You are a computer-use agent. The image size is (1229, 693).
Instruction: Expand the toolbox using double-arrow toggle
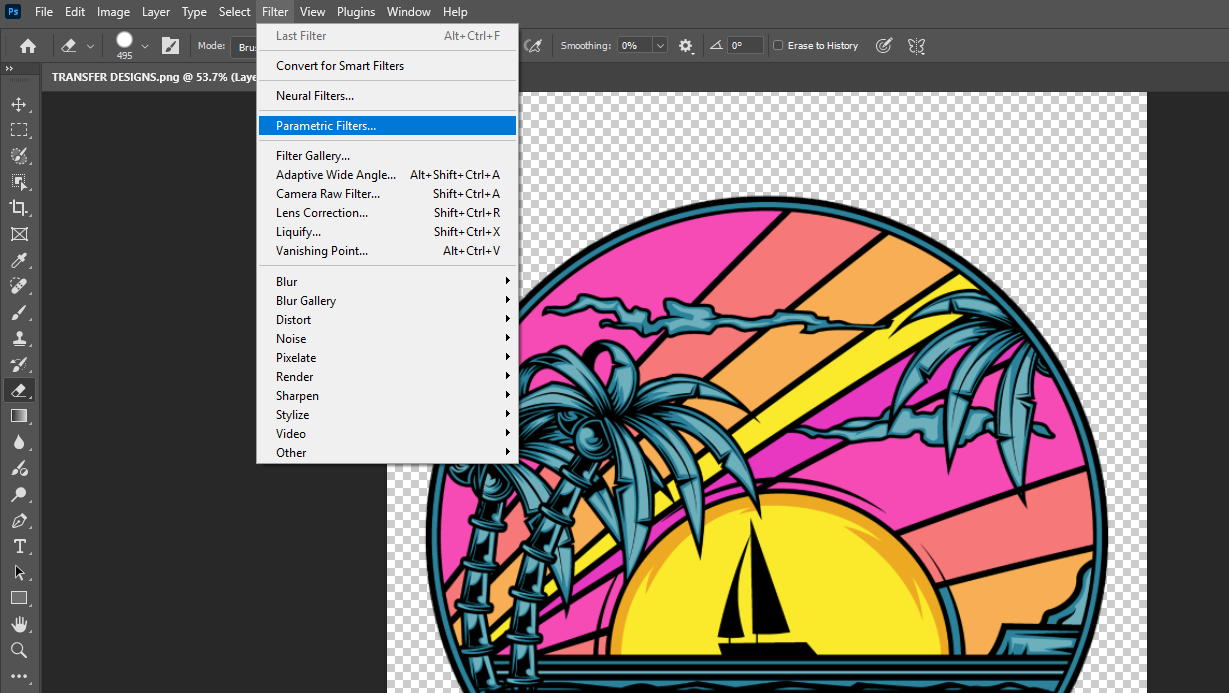(9, 68)
